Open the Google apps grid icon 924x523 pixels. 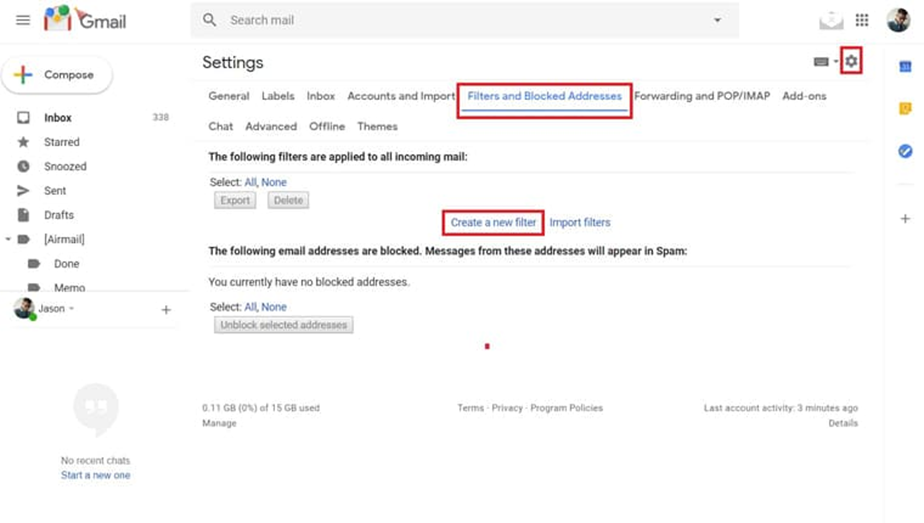click(x=862, y=20)
